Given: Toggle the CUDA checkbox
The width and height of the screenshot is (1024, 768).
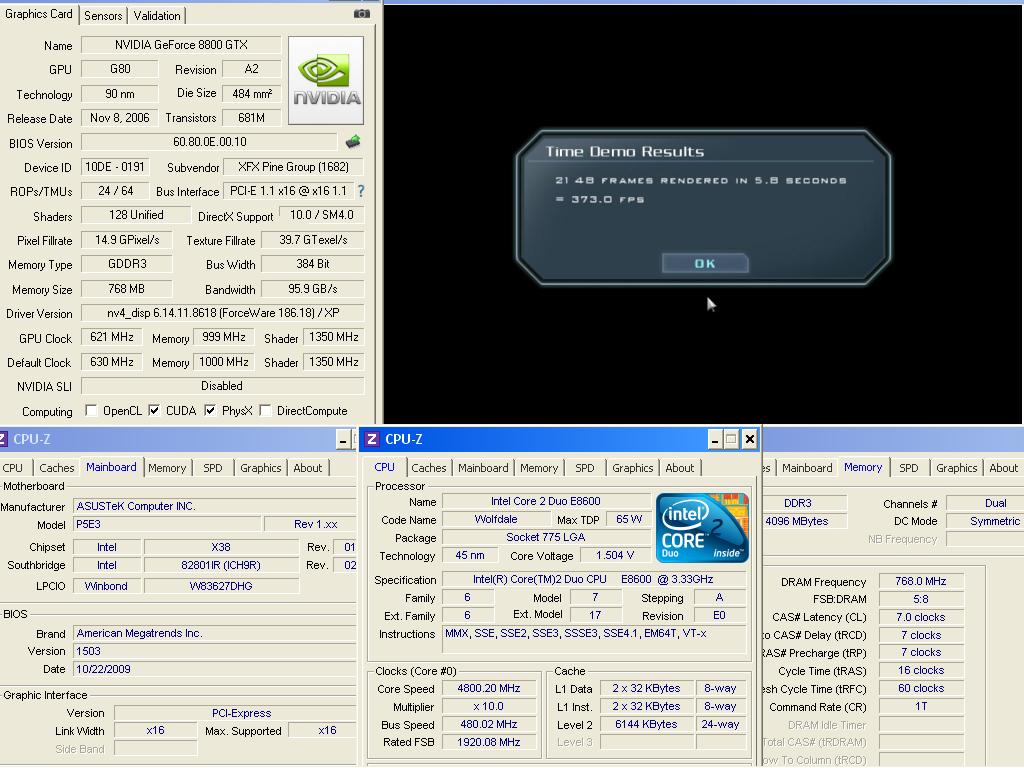Looking at the screenshot, I should (154, 410).
